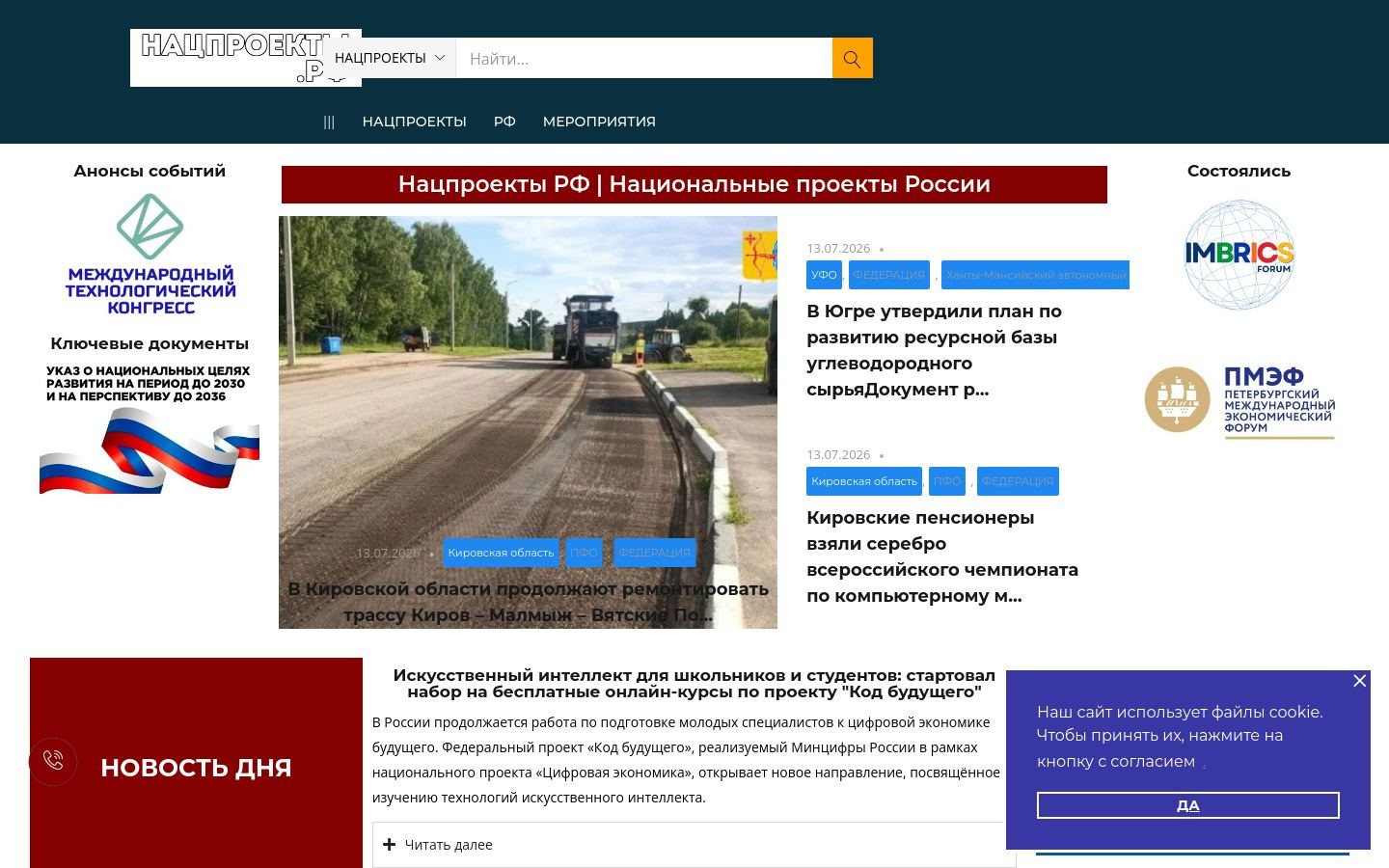Screen dimensions: 1389x868
Task: Click ФЕДЕРАЦИЯ tag under Югра article
Action: tap(889, 275)
